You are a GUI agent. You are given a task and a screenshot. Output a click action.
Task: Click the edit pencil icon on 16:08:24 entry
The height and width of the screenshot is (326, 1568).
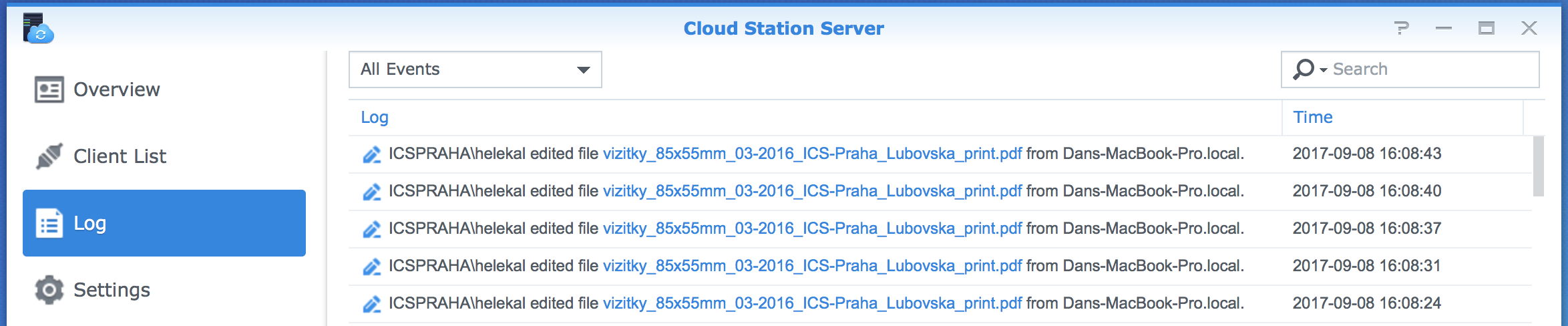point(372,304)
